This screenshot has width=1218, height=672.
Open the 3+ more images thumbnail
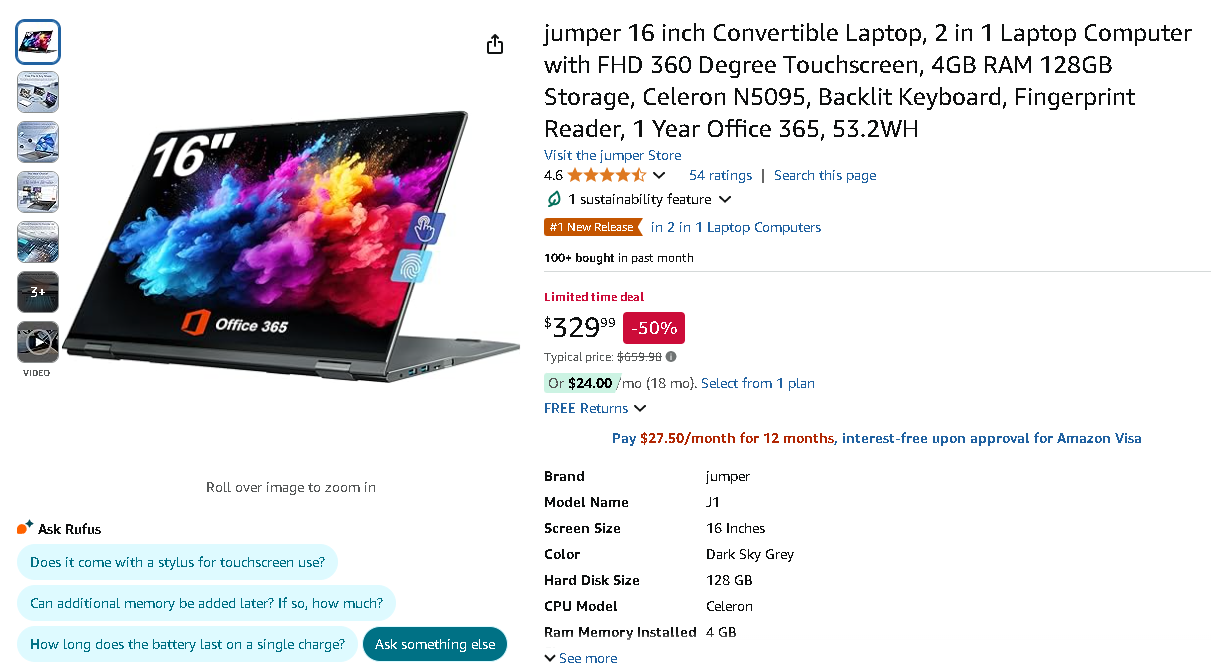[x=37, y=291]
